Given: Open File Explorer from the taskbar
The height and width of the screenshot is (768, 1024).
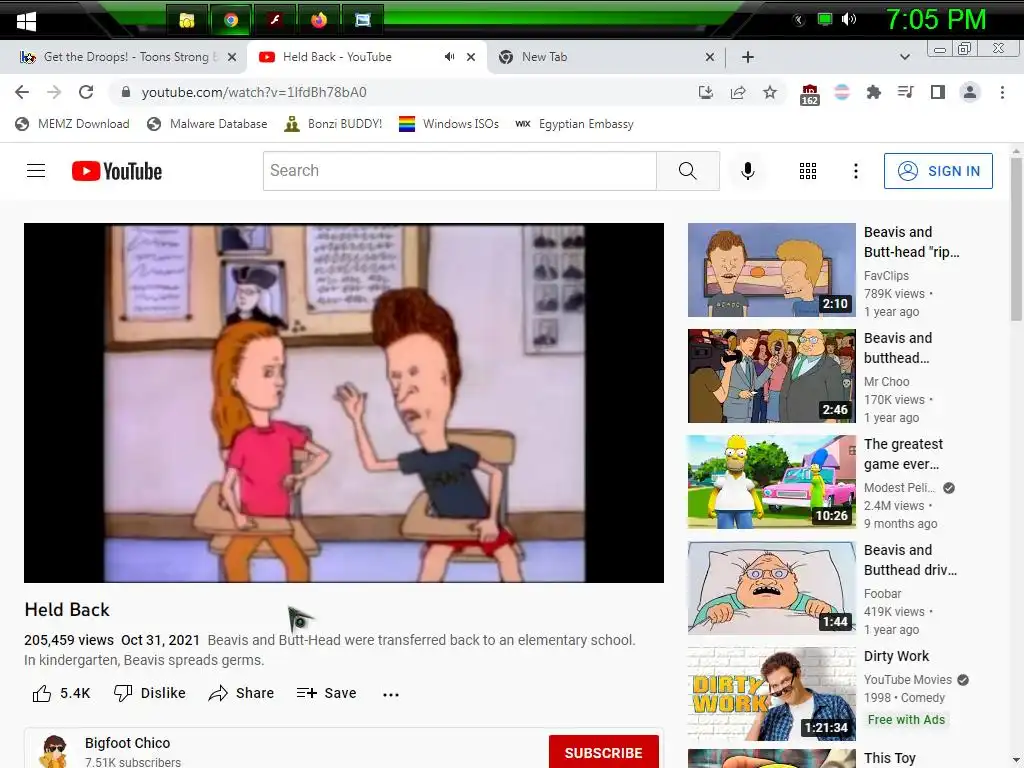Looking at the screenshot, I should (x=187, y=20).
